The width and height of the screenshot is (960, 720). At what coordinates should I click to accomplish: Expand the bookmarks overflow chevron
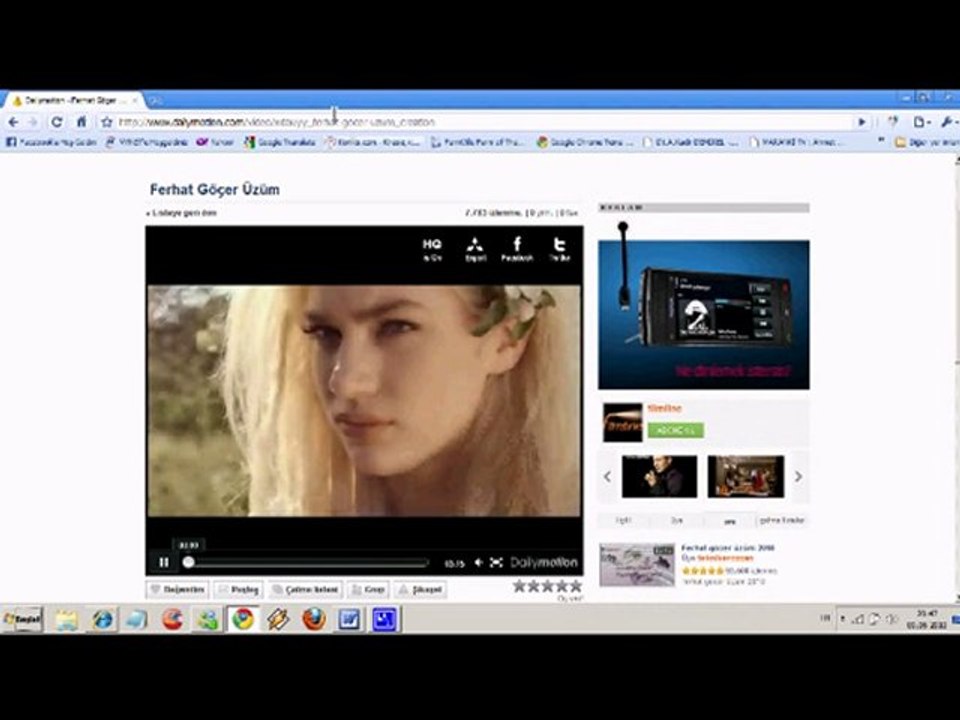click(882, 141)
